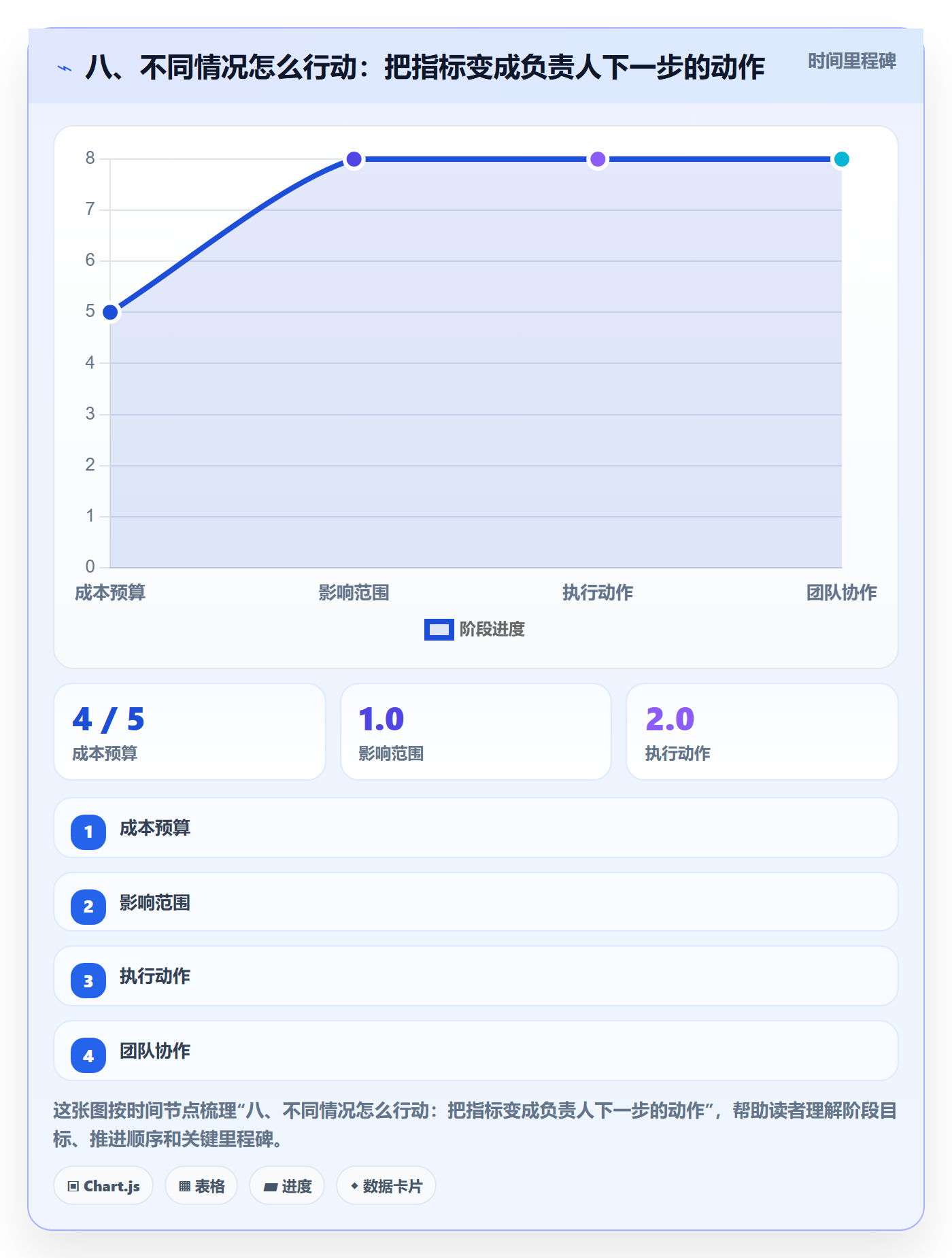Click the 时间里程碑 label in header
This screenshot has width=952, height=1258.
tap(851, 61)
